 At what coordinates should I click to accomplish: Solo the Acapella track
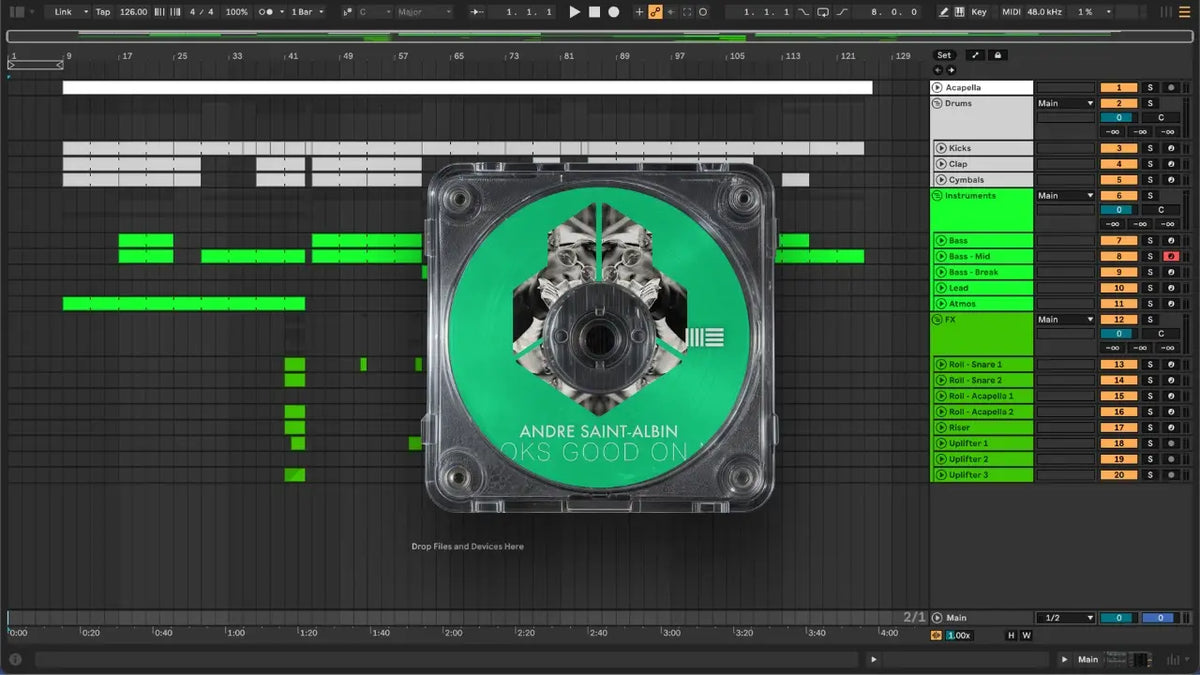pyautogui.click(x=1150, y=88)
